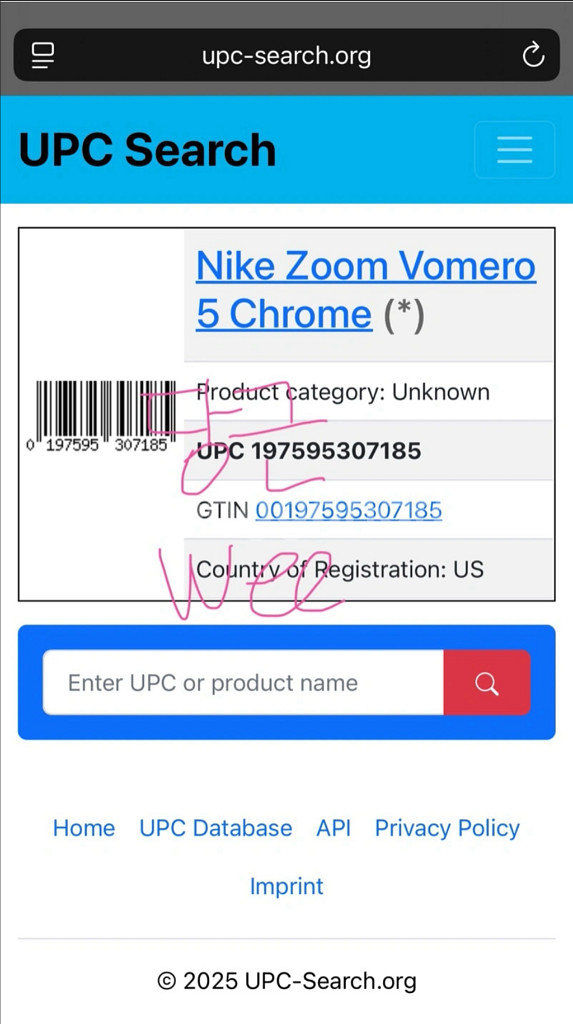Click the product barcode image
Screen dimensions: 573x1024
point(101,417)
